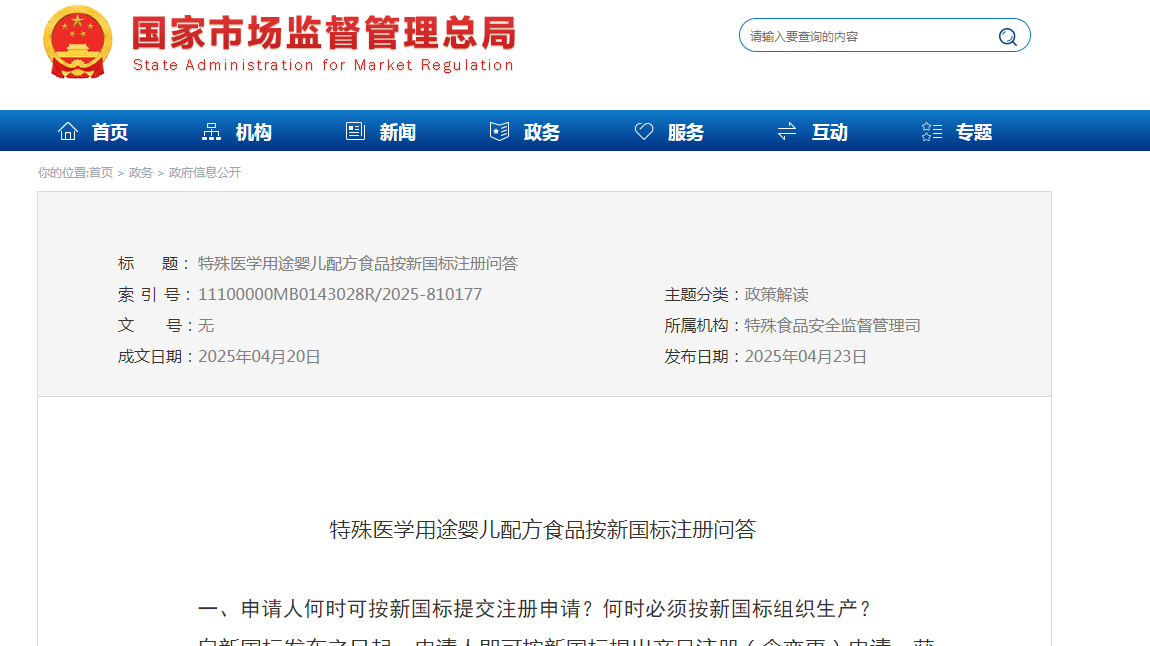Click the national emblem logo

coord(77,42)
